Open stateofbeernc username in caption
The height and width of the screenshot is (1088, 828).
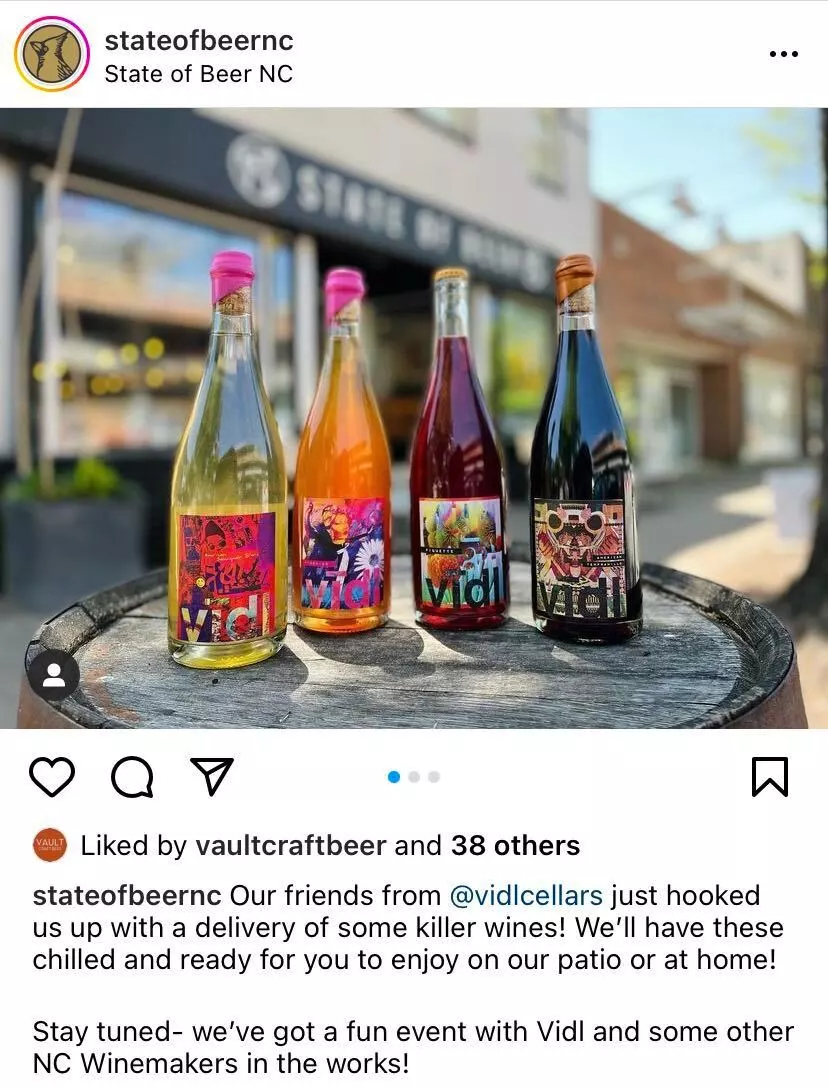pos(127,895)
